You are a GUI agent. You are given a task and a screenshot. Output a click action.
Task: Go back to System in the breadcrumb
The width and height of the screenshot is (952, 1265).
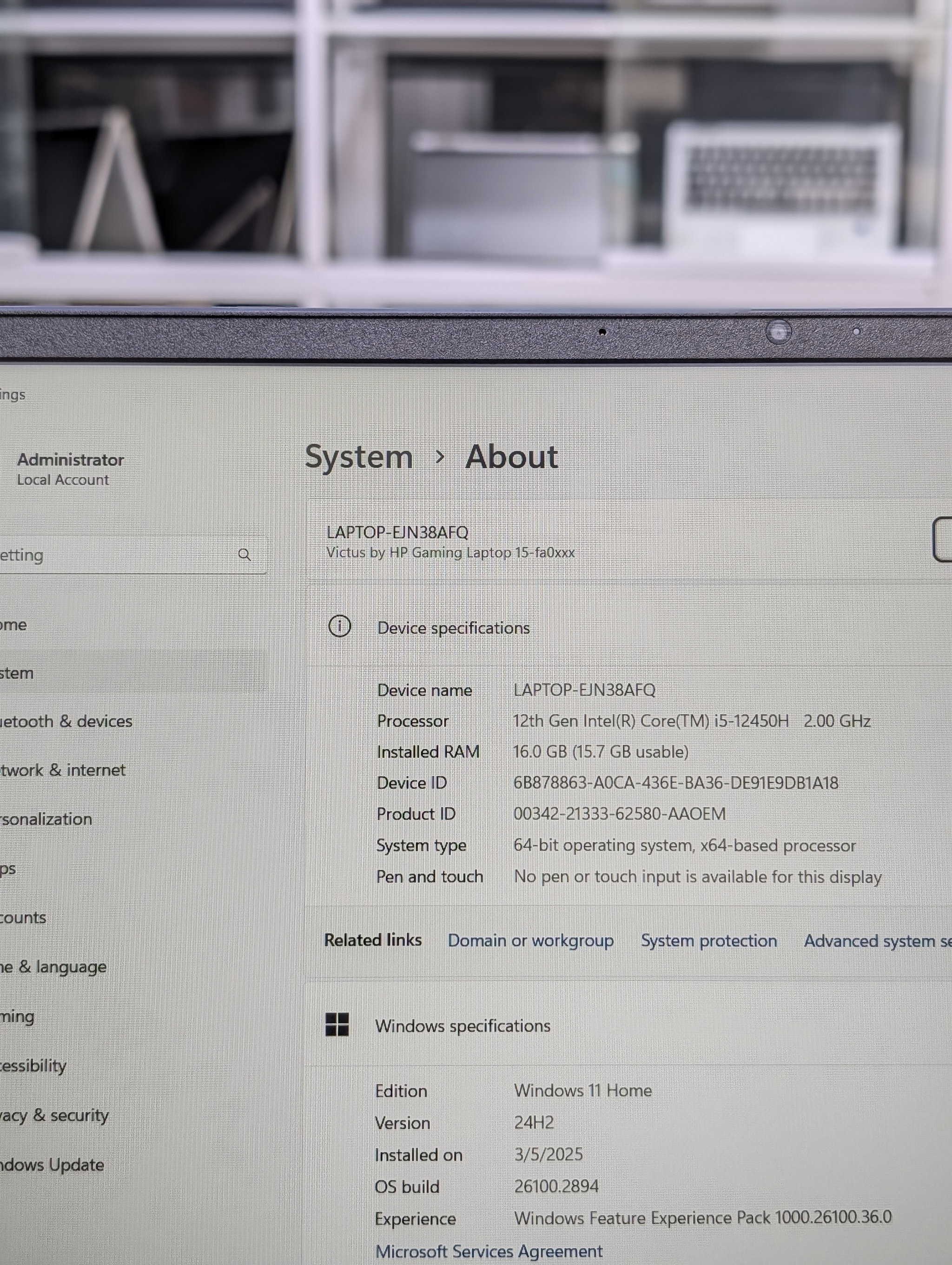(359, 458)
